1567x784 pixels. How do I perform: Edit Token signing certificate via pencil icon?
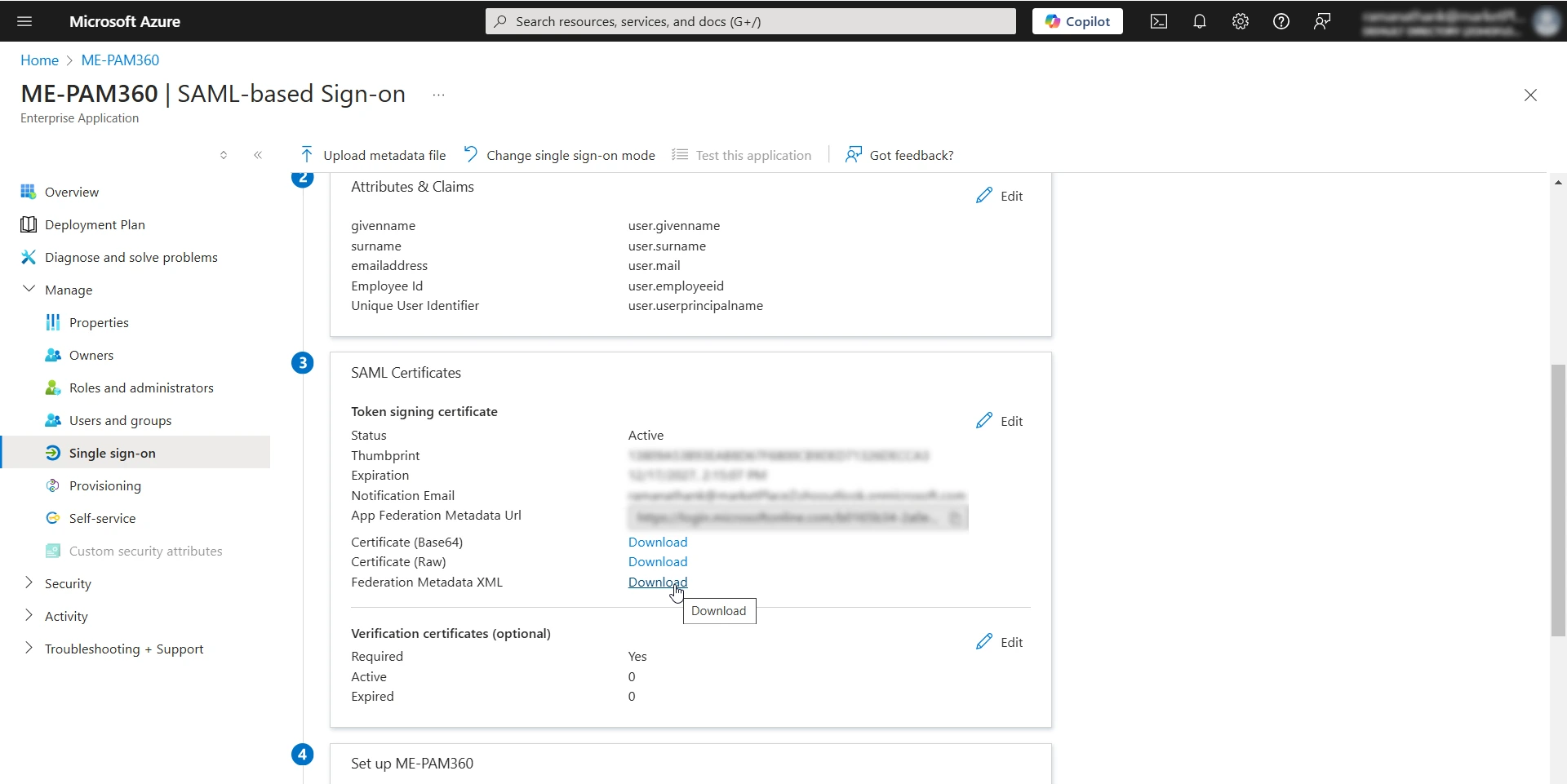(x=1000, y=421)
